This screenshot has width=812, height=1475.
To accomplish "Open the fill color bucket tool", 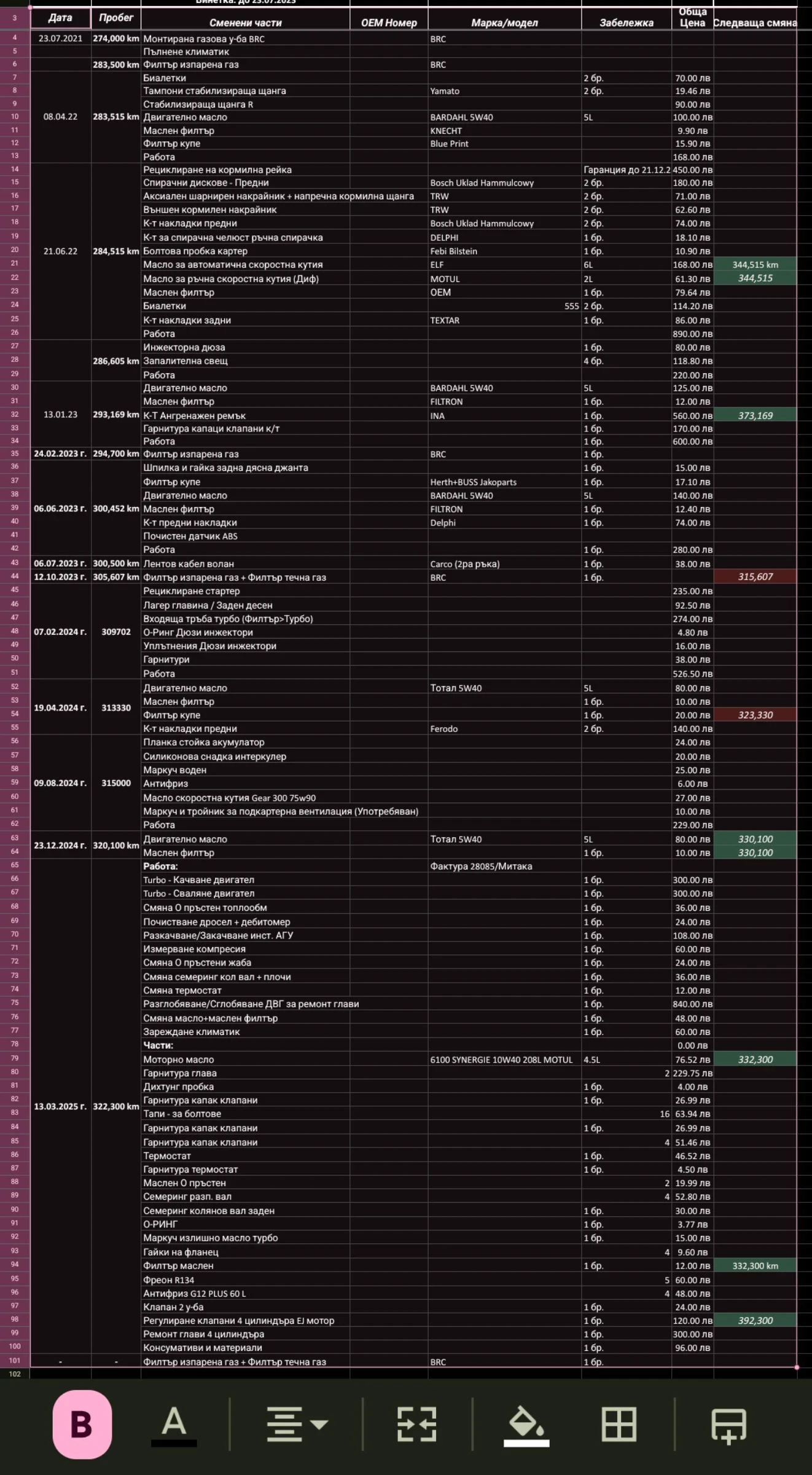I will tap(526, 1424).
